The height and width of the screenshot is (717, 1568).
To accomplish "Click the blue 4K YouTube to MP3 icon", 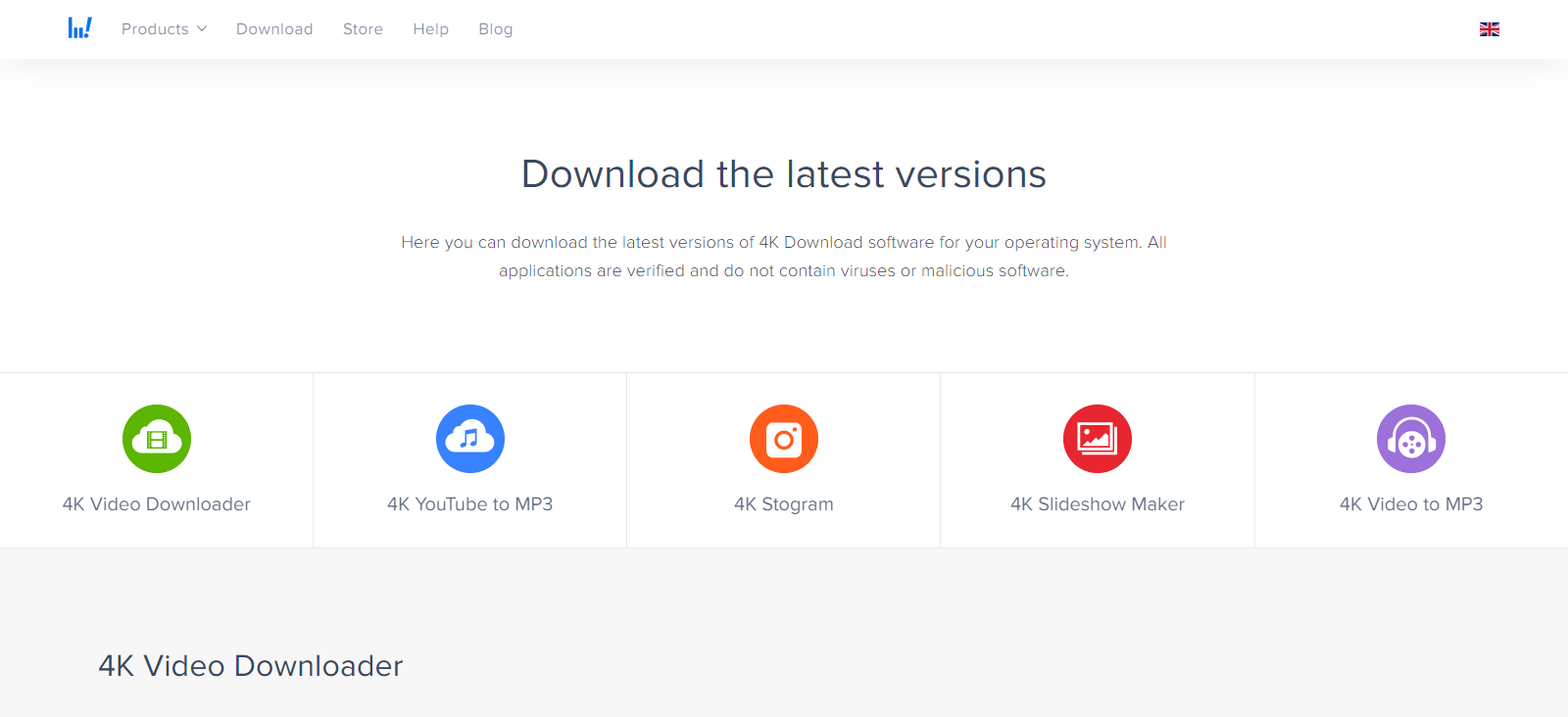I will click(x=470, y=439).
